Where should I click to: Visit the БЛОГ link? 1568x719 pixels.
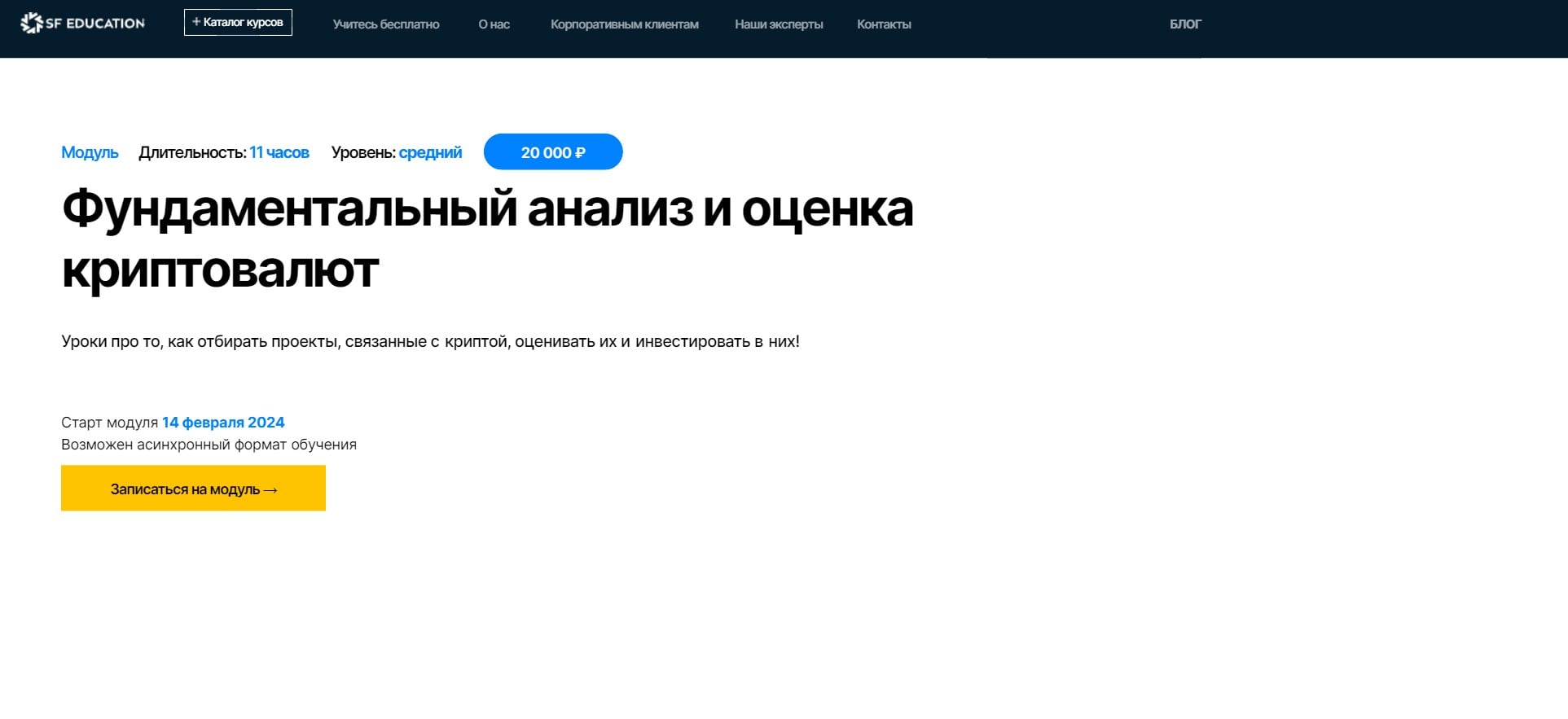1184,24
